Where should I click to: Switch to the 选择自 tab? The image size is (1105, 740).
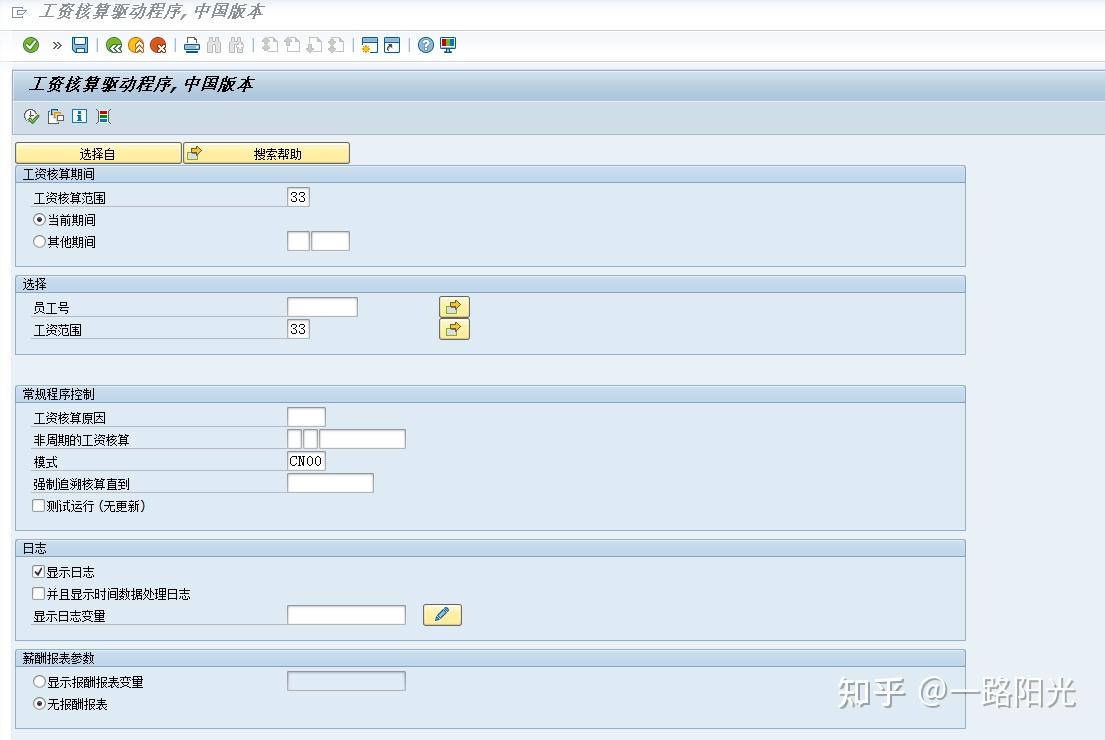(x=97, y=152)
